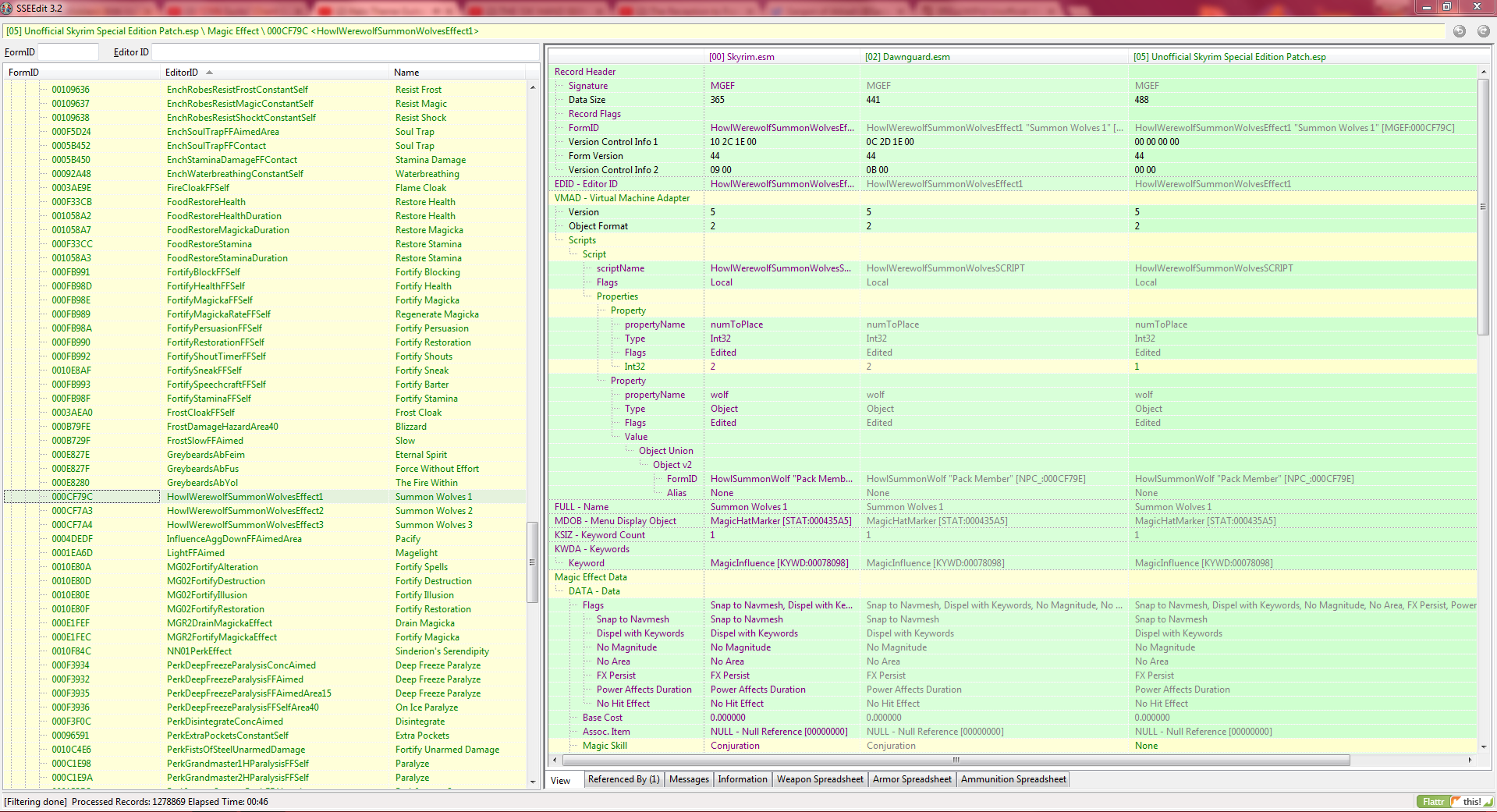
Task: Click the EditorID column sort arrow
Action: tap(209, 73)
